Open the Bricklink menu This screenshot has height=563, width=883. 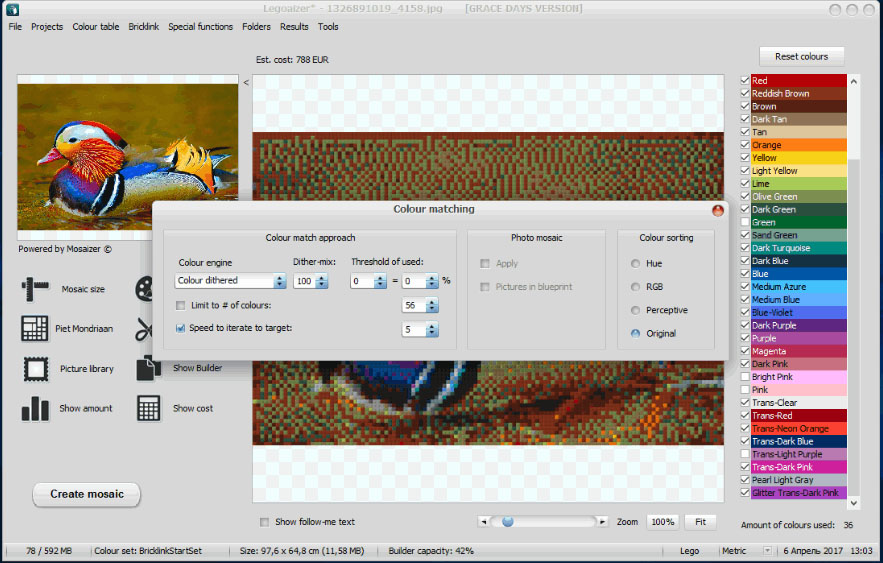pyautogui.click(x=144, y=26)
